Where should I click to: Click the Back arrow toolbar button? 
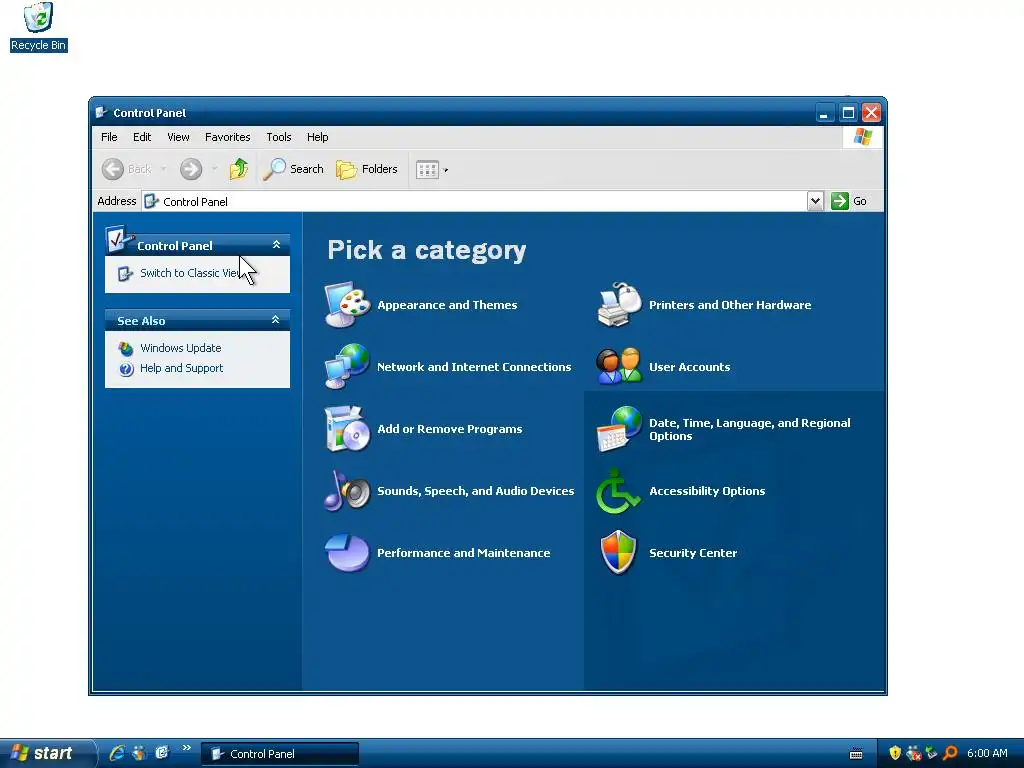127,169
